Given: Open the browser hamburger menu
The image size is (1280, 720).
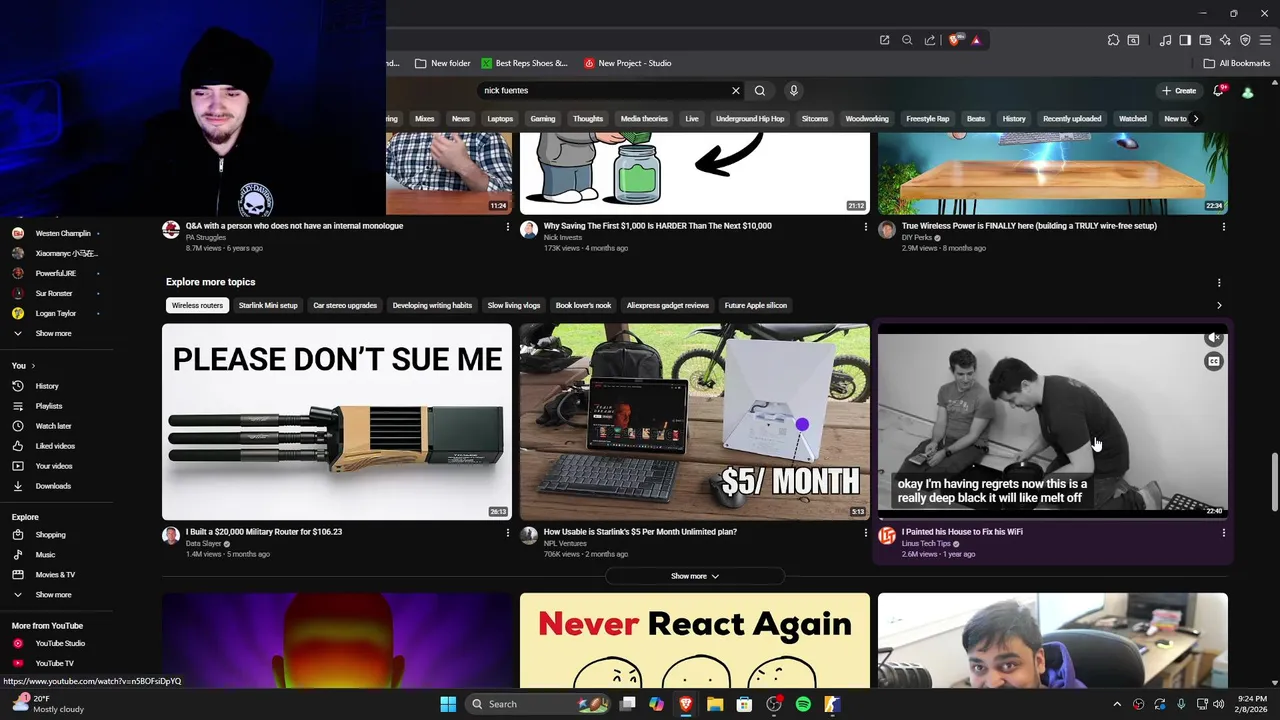Looking at the screenshot, I should [x=1265, y=40].
